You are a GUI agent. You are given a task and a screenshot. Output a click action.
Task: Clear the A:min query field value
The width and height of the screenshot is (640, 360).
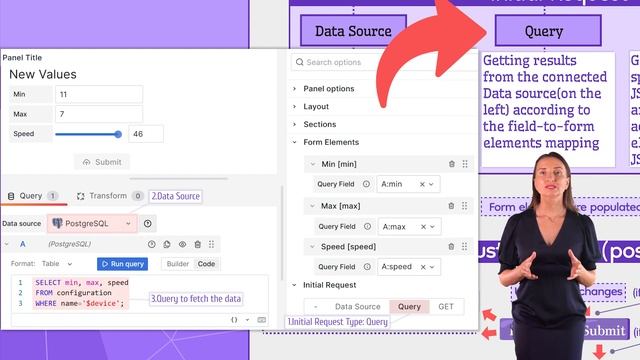(x=422, y=184)
